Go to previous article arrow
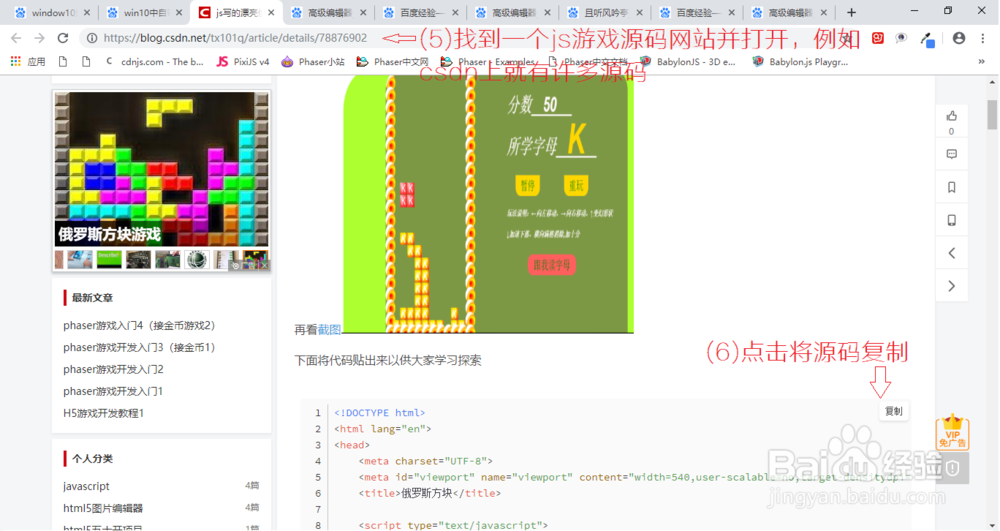 [952, 253]
